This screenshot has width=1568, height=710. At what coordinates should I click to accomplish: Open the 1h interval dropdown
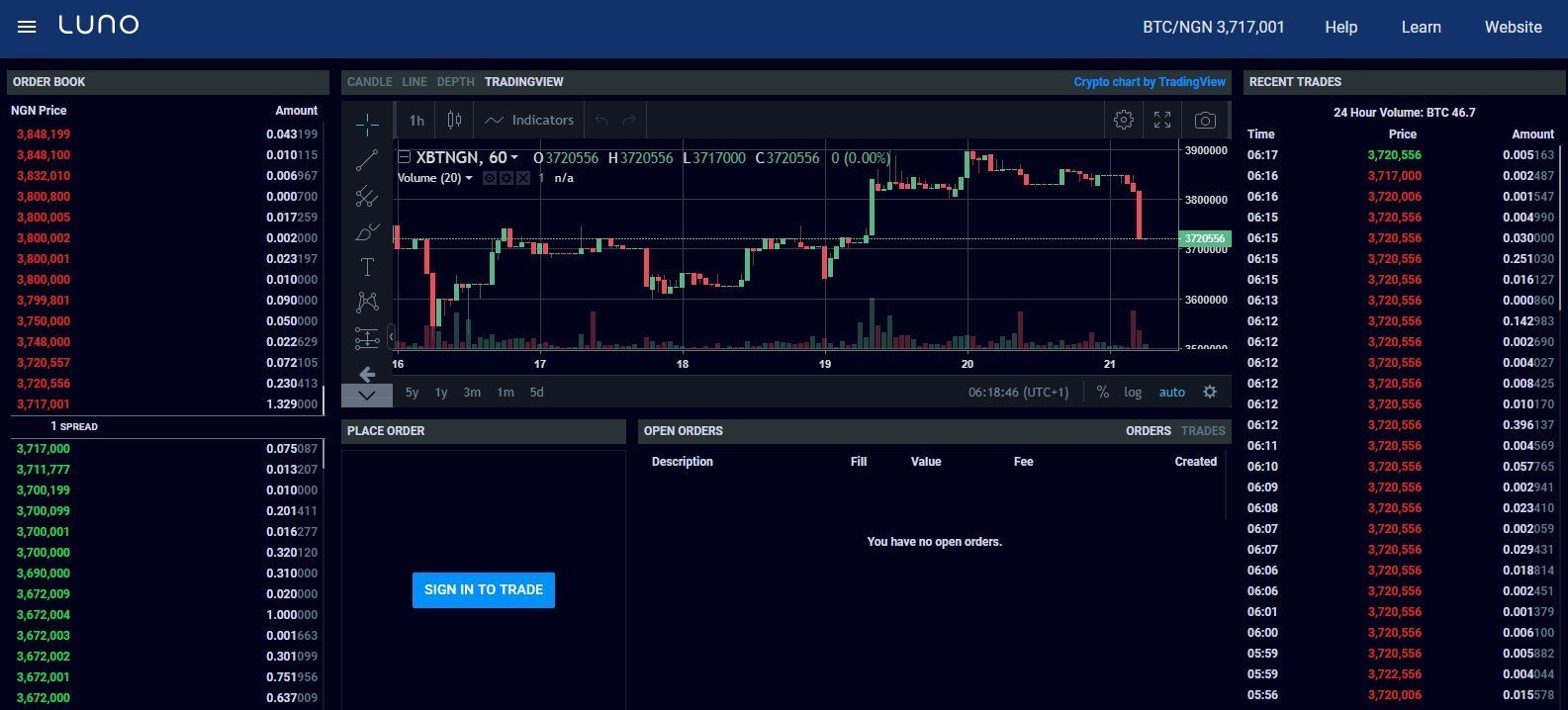416,120
